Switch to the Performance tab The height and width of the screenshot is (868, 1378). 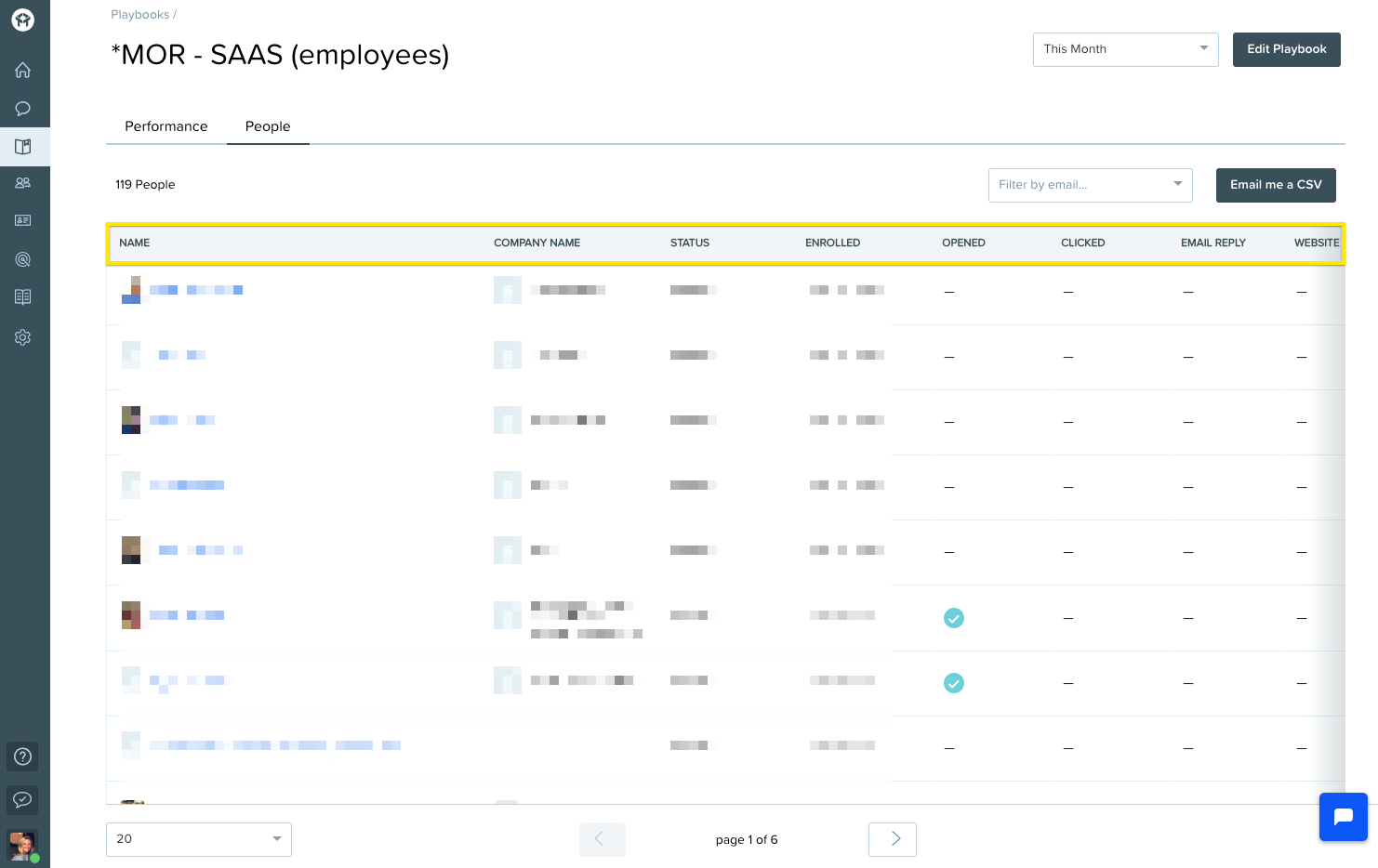(166, 126)
